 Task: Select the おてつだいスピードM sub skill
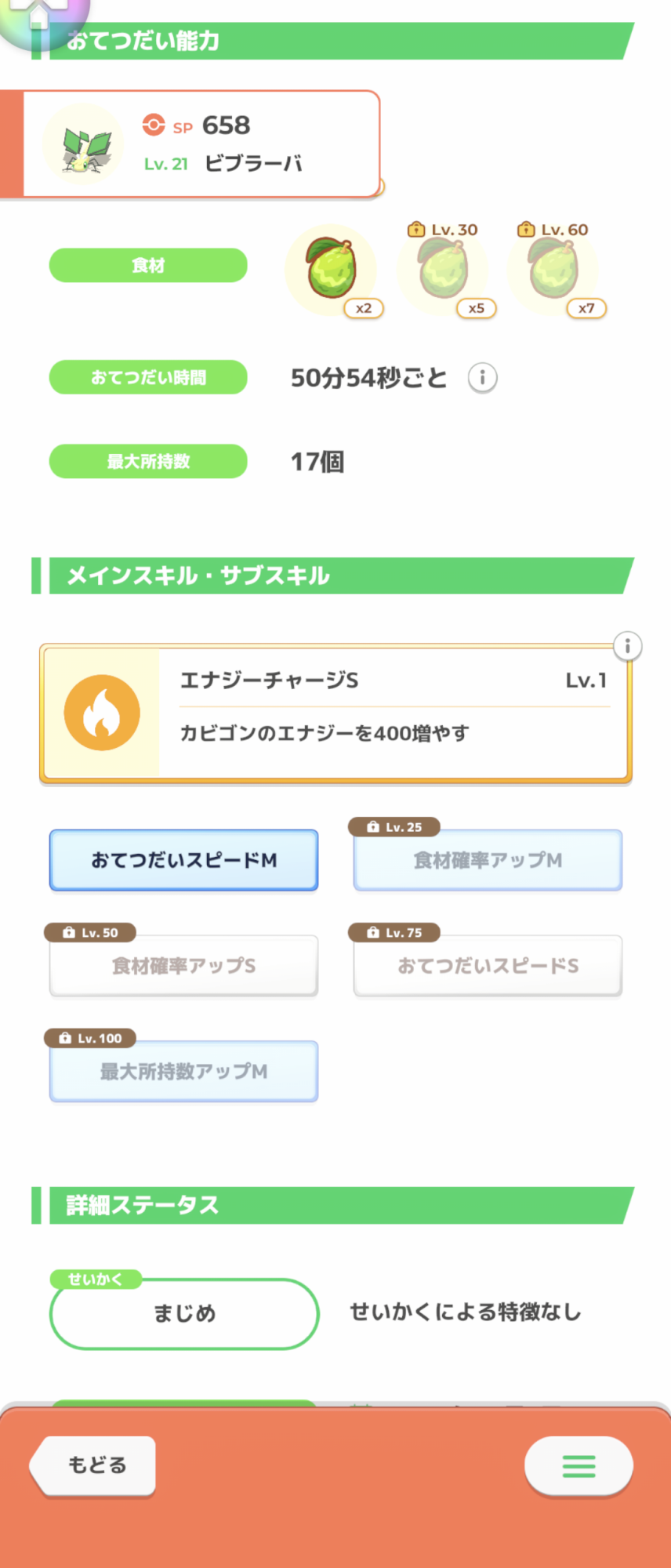click(183, 860)
